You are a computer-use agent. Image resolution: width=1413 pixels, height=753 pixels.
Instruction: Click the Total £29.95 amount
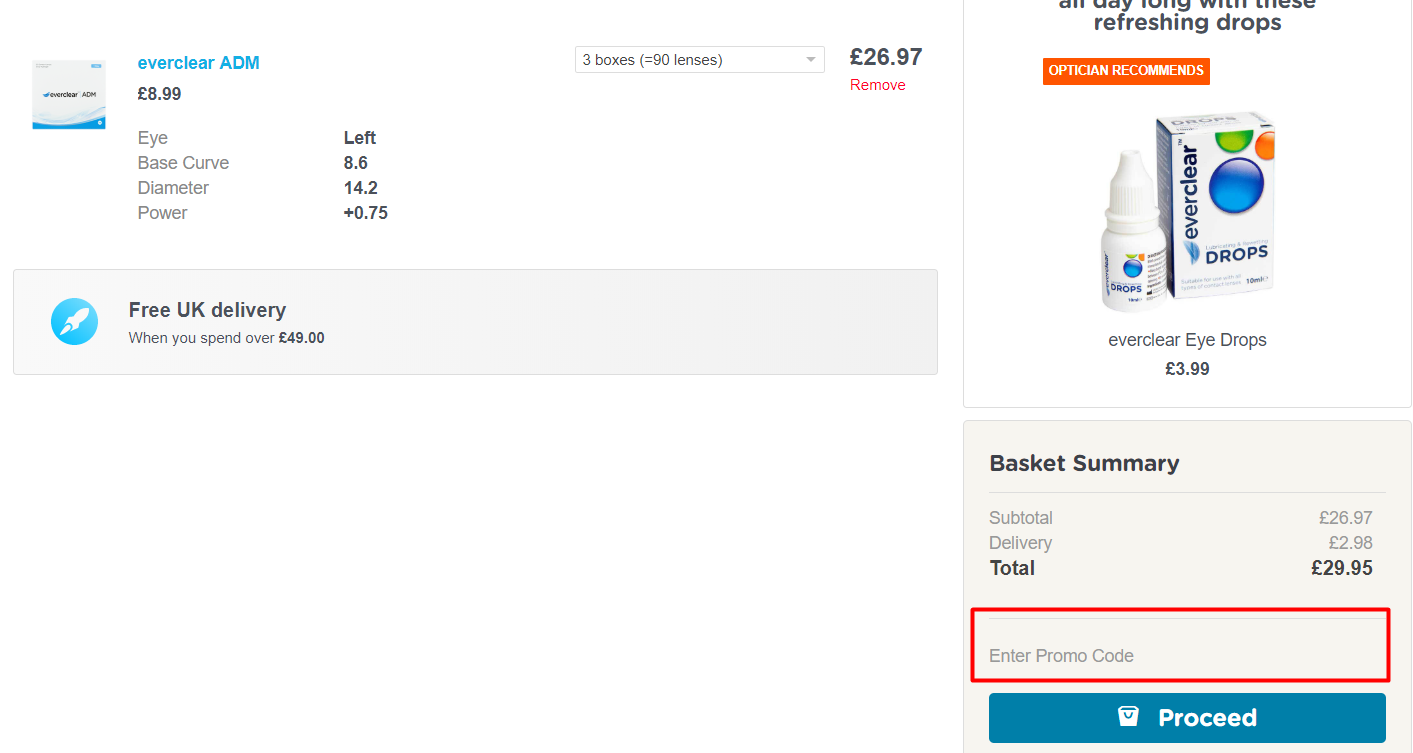click(x=1341, y=568)
